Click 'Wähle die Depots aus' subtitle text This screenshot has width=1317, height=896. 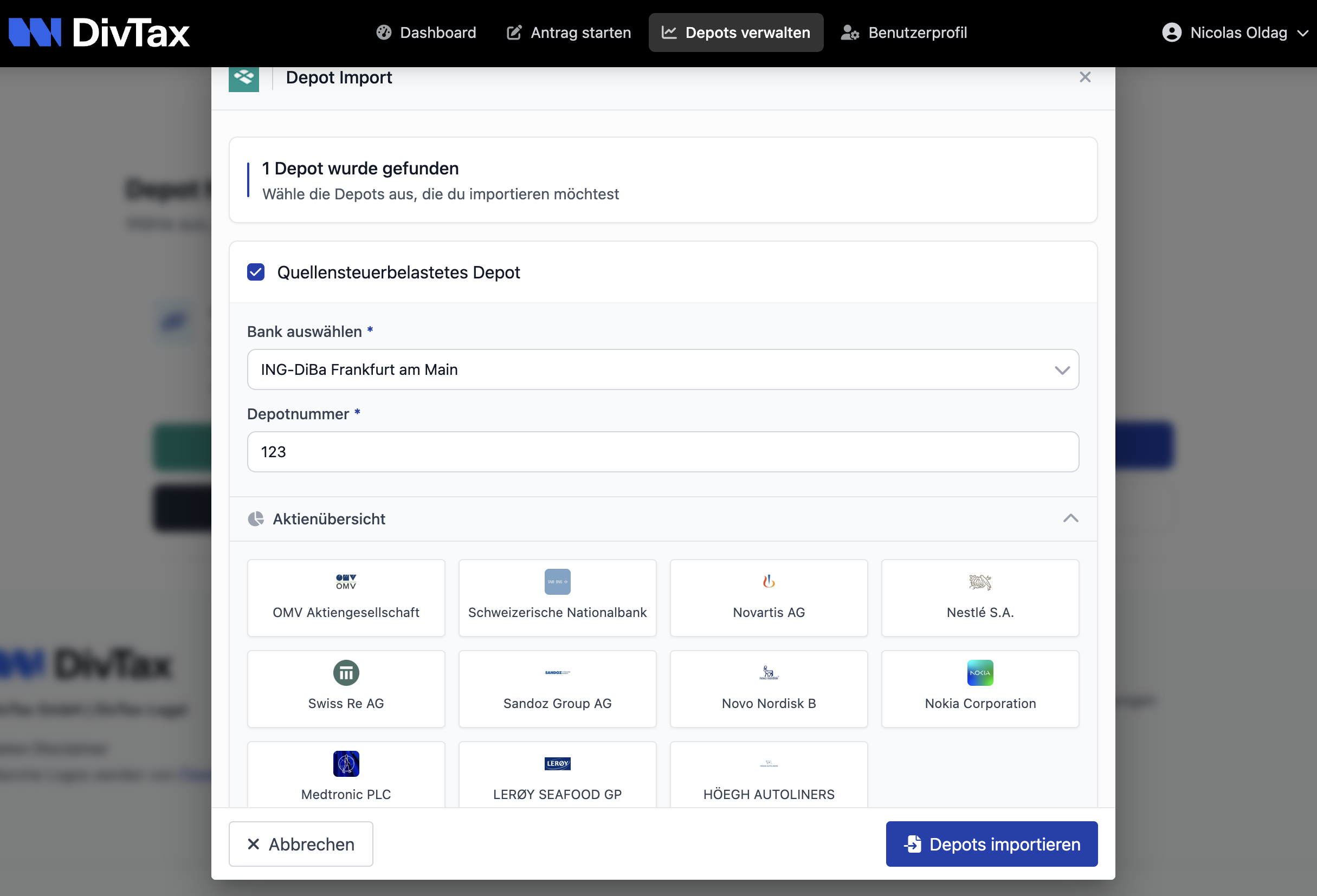coord(440,194)
